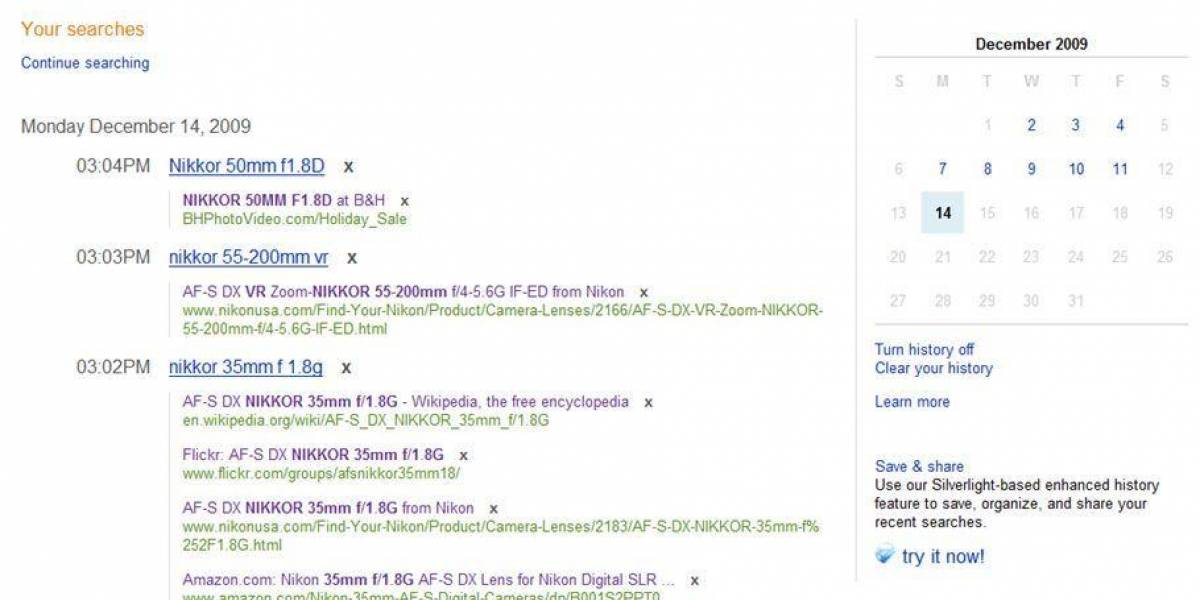
Task: Click Turn history off
Action: point(924,349)
